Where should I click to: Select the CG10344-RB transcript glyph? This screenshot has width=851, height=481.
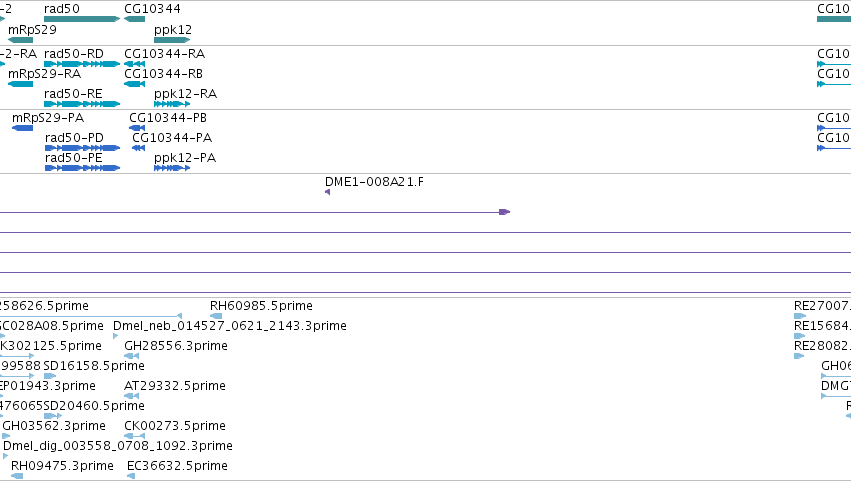point(134,84)
